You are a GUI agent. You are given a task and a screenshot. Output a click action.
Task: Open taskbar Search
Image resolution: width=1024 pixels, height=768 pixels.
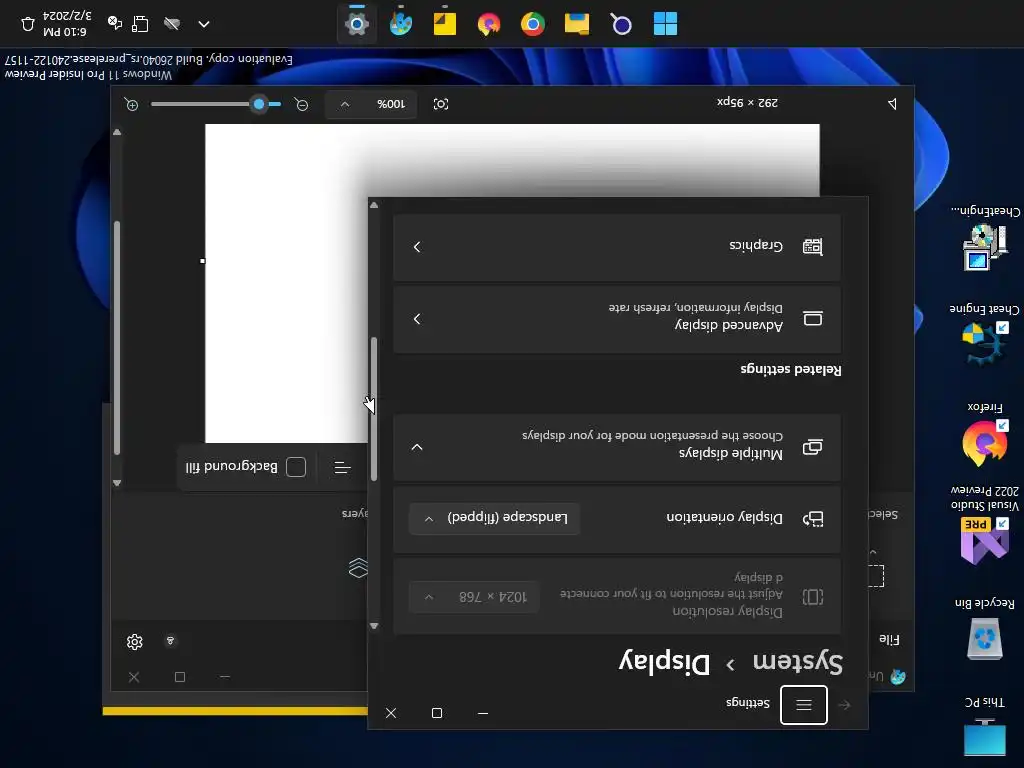620,24
